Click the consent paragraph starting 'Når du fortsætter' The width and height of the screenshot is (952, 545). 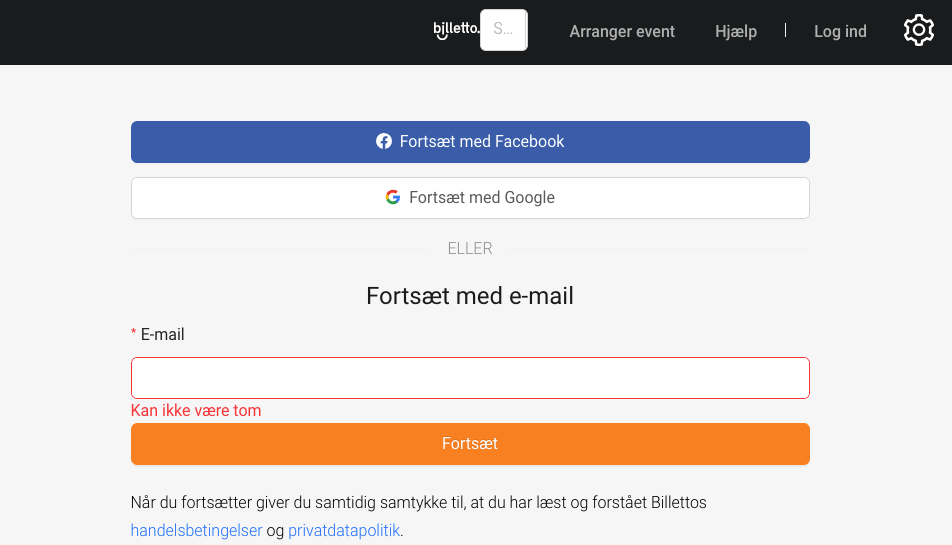click(x=419, y=516)
